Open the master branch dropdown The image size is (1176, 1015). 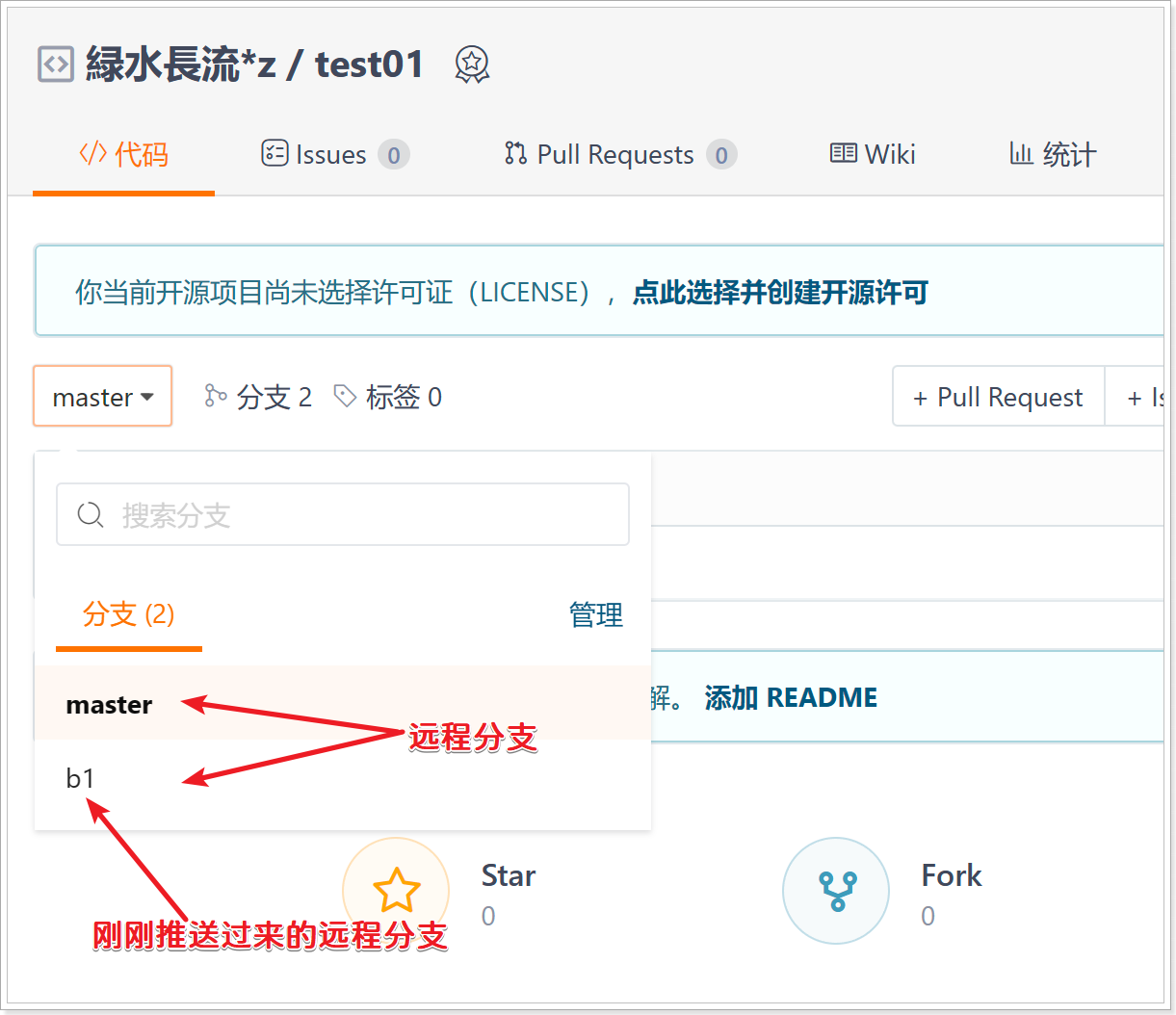(103, 396)
